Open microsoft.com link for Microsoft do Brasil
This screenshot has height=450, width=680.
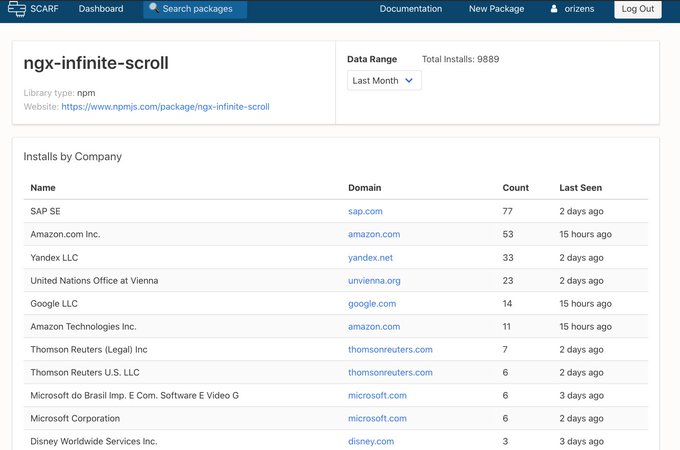[x=377, y=395]
